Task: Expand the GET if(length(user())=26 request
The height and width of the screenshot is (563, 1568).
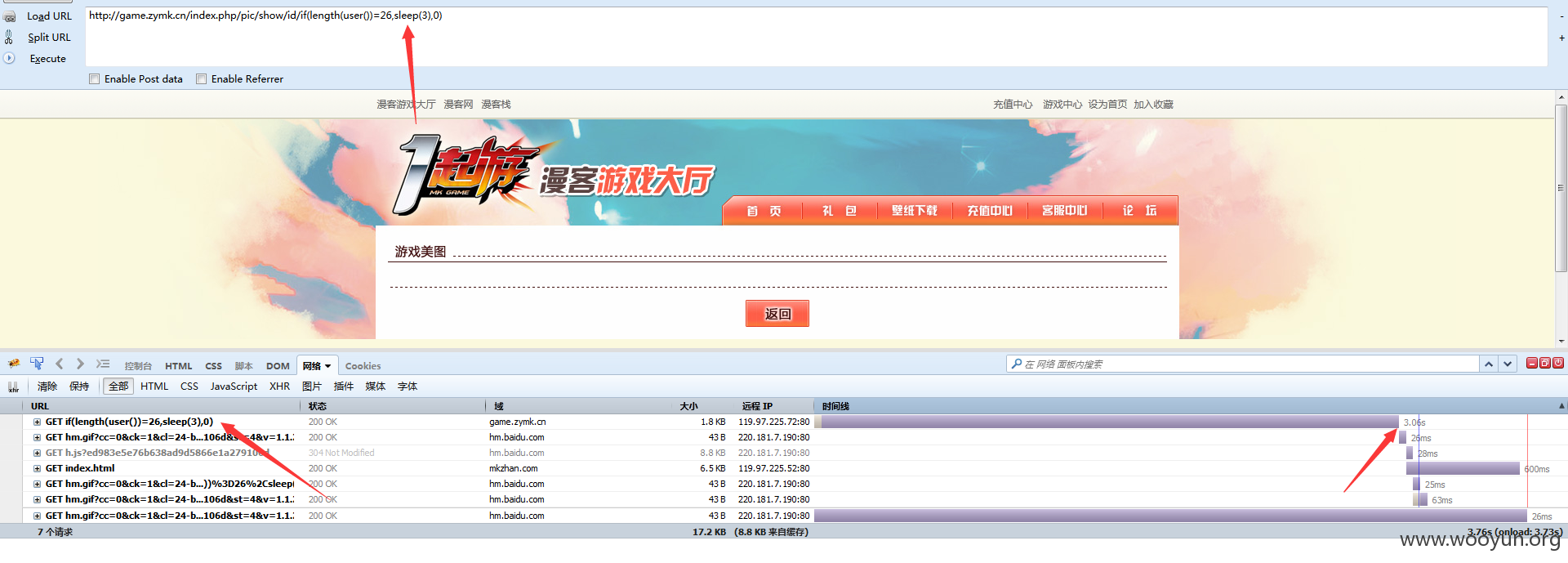Action: (37, 422)
